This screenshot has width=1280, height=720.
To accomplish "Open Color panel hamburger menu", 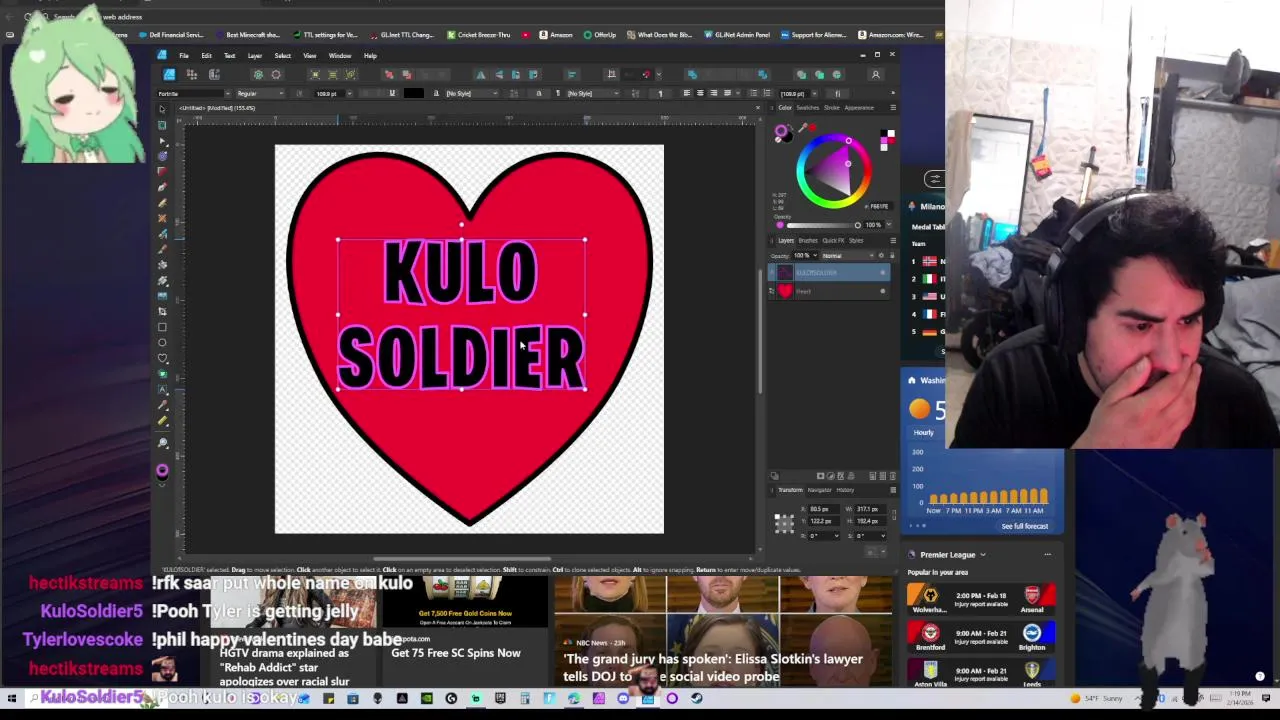I will pyautogui.click(x=892, y=107).
